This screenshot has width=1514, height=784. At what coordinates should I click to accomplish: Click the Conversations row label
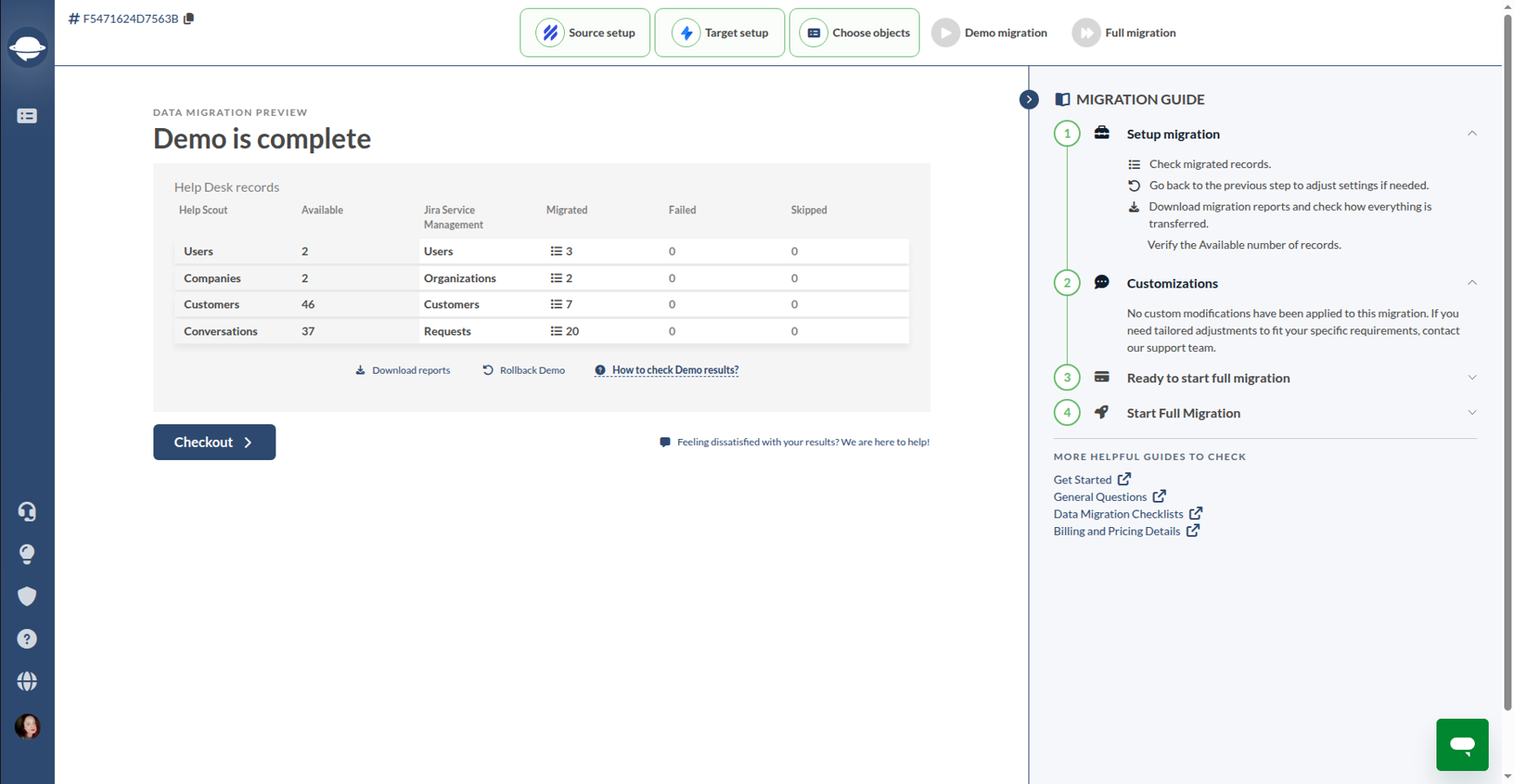pyautogui.click(x=221, y=331)
